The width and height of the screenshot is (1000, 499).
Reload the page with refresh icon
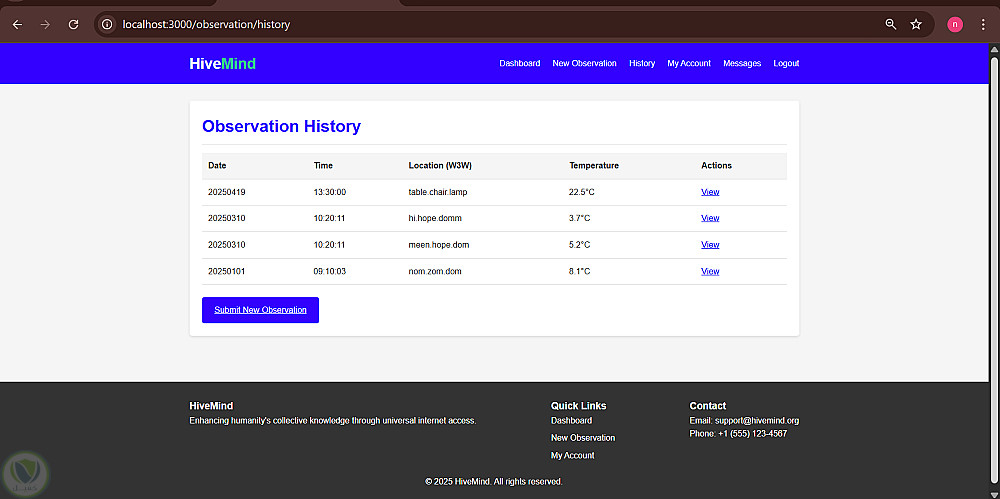coord(73,24)
